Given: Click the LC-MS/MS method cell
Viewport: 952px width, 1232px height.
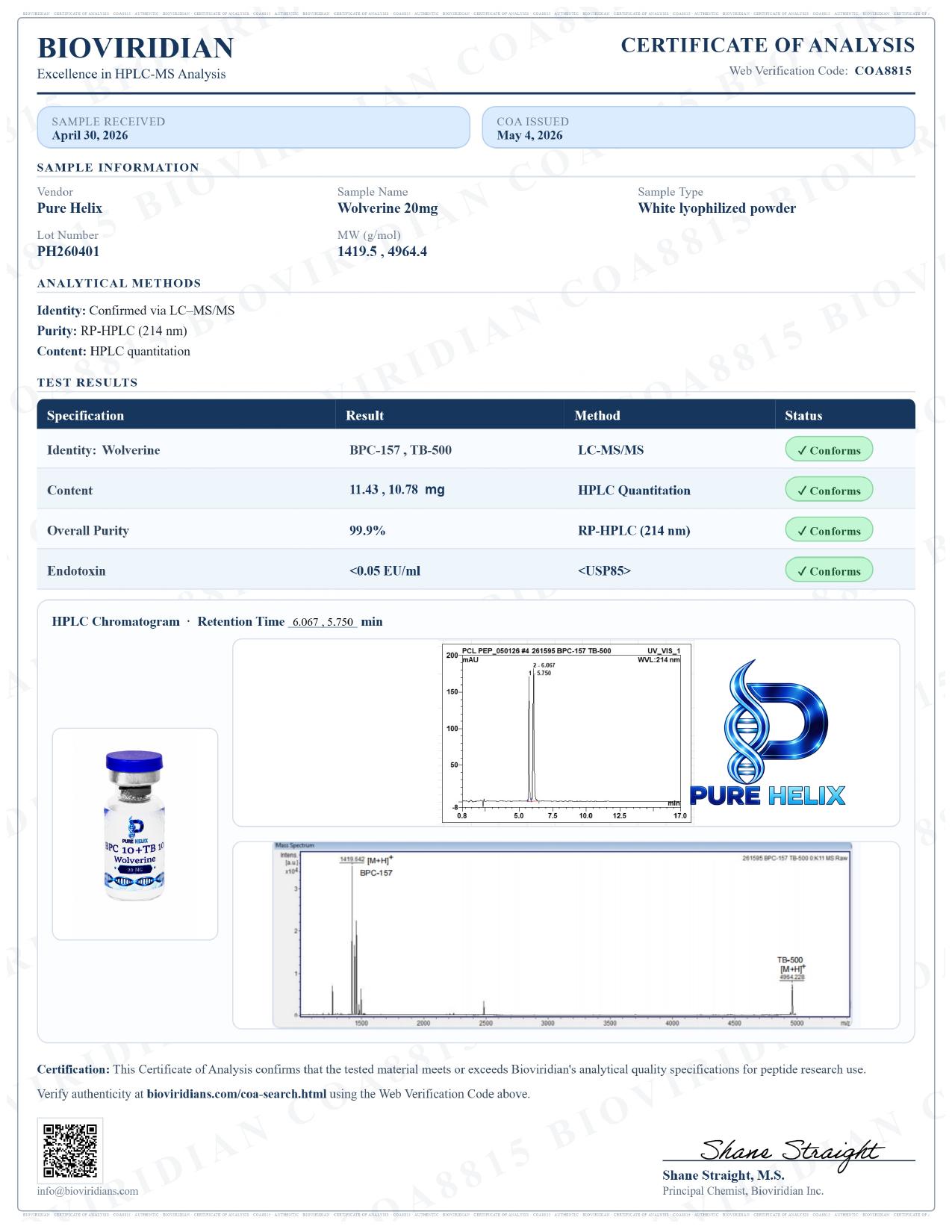Looking at the screenshot, I should (611, 450).
